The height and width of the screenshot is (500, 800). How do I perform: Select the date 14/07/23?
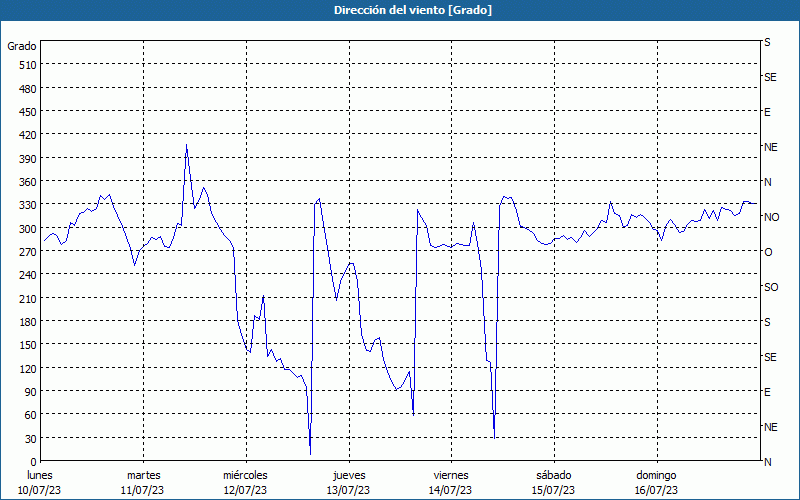click(451, 490)
